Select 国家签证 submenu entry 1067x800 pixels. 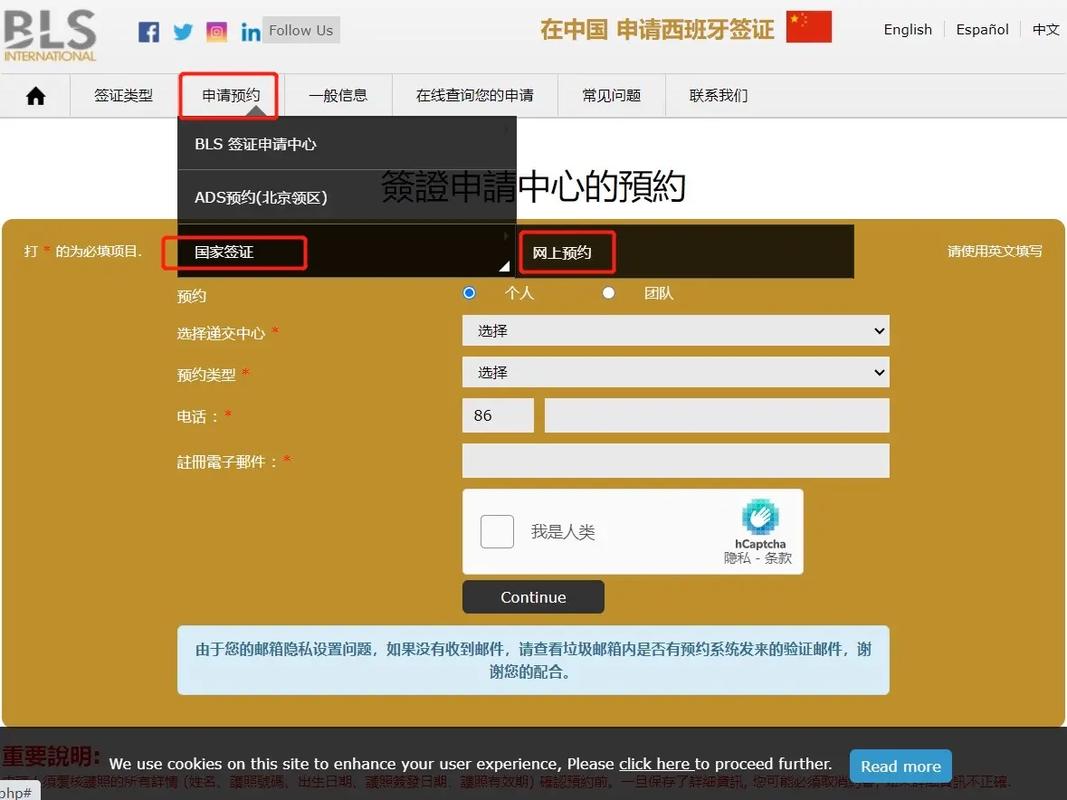[x=347, y=252]
